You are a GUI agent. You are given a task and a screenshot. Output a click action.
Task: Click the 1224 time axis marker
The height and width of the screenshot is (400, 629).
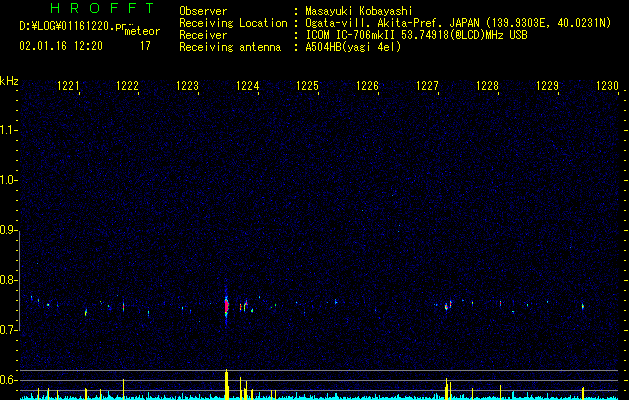(248, 86)
